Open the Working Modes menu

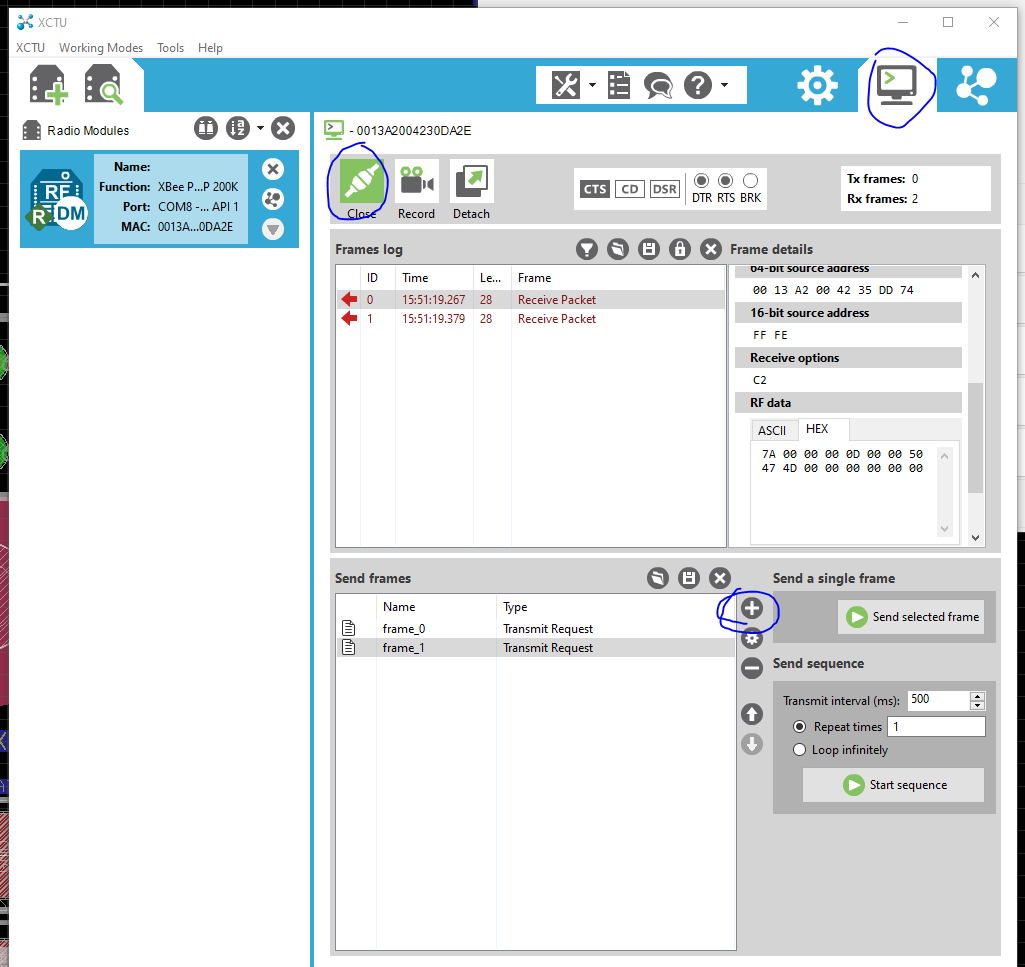(x=101, y=48)
